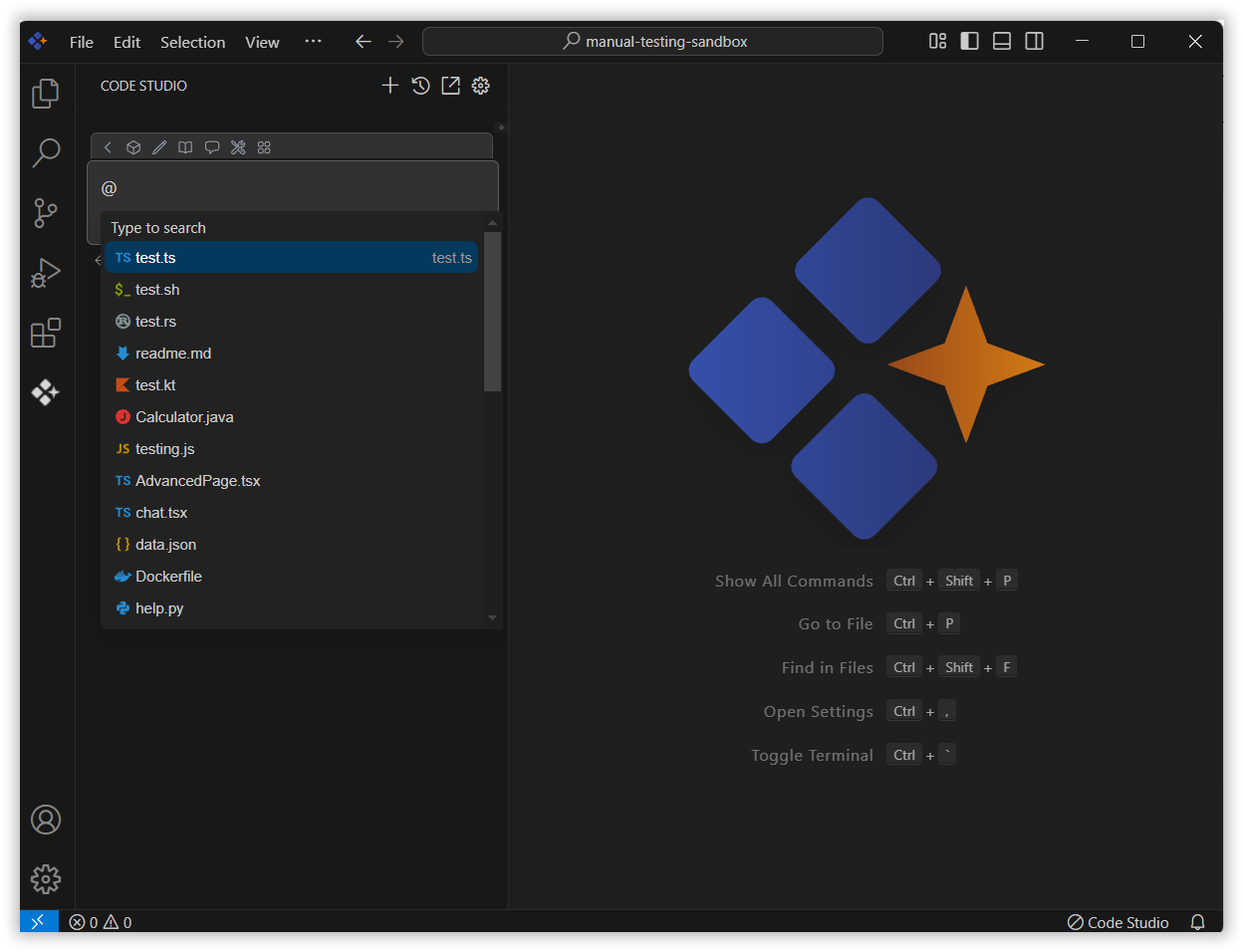Click the speech bubble icon in chat toolbar
This screenshot has height=952, width=1244.
212,147
